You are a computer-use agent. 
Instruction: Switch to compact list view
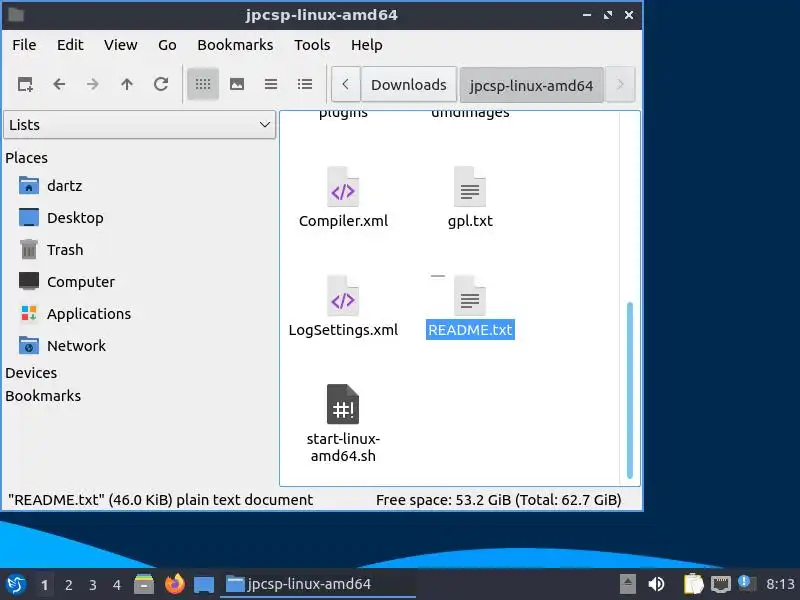coord(271,84)
